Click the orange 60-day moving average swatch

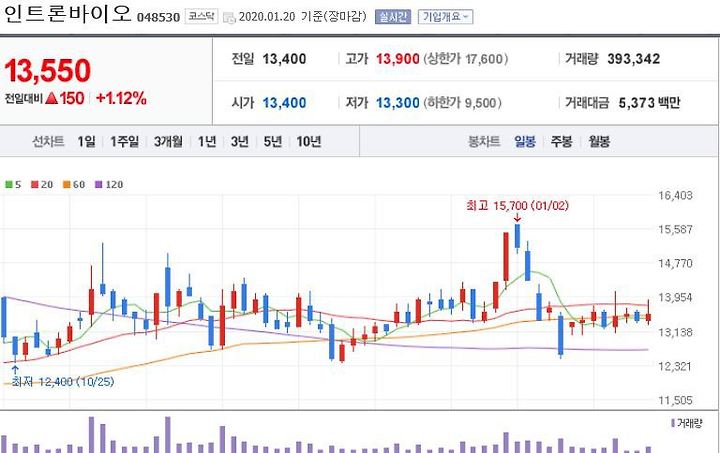[67, 185]
